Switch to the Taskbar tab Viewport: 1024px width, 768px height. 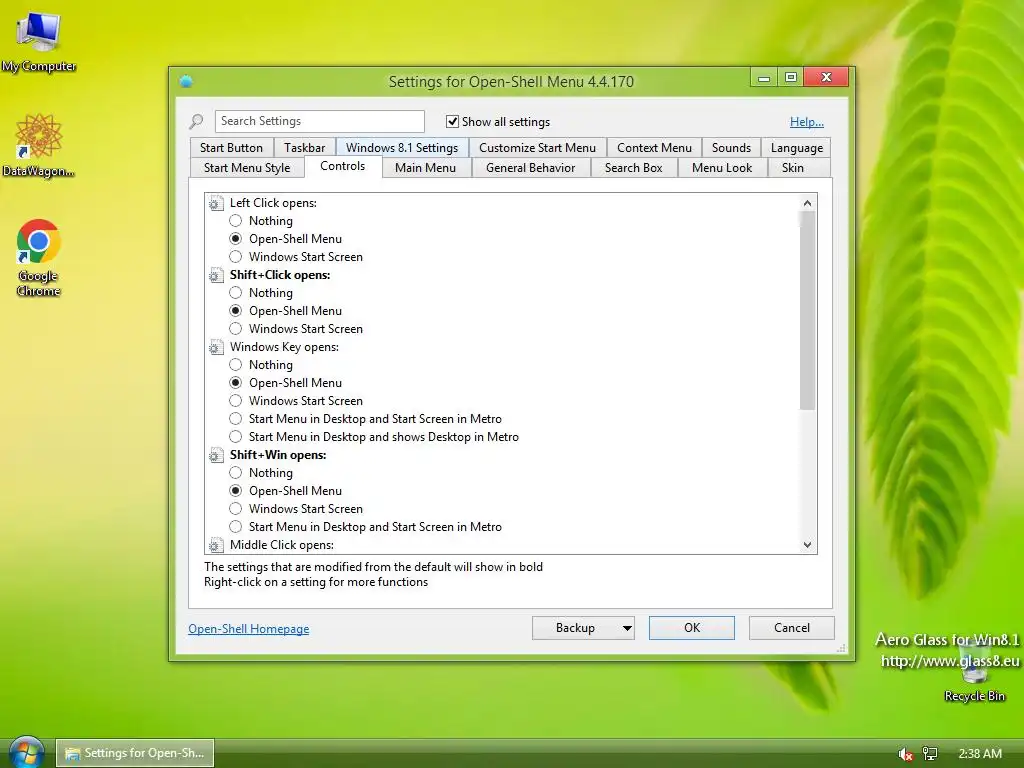[304, 148]
